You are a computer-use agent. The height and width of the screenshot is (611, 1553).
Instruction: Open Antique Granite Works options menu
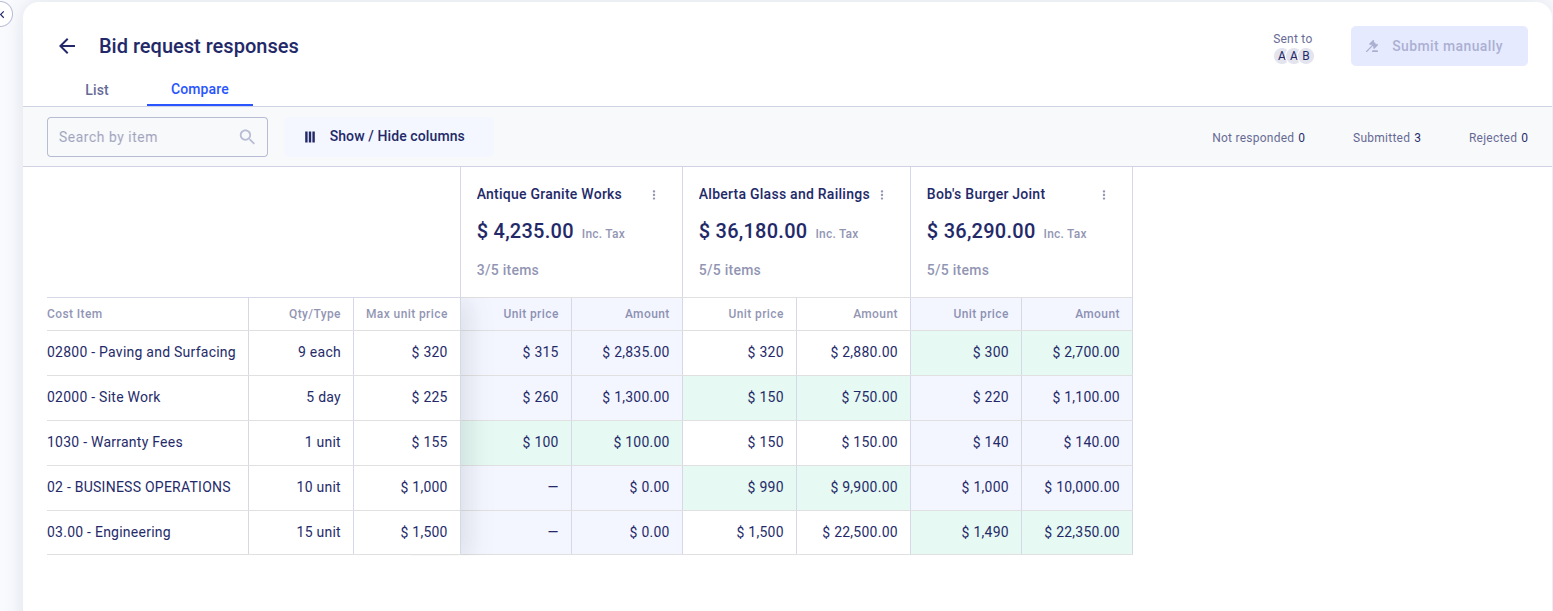pyautogui.click(x=654, y=195)
